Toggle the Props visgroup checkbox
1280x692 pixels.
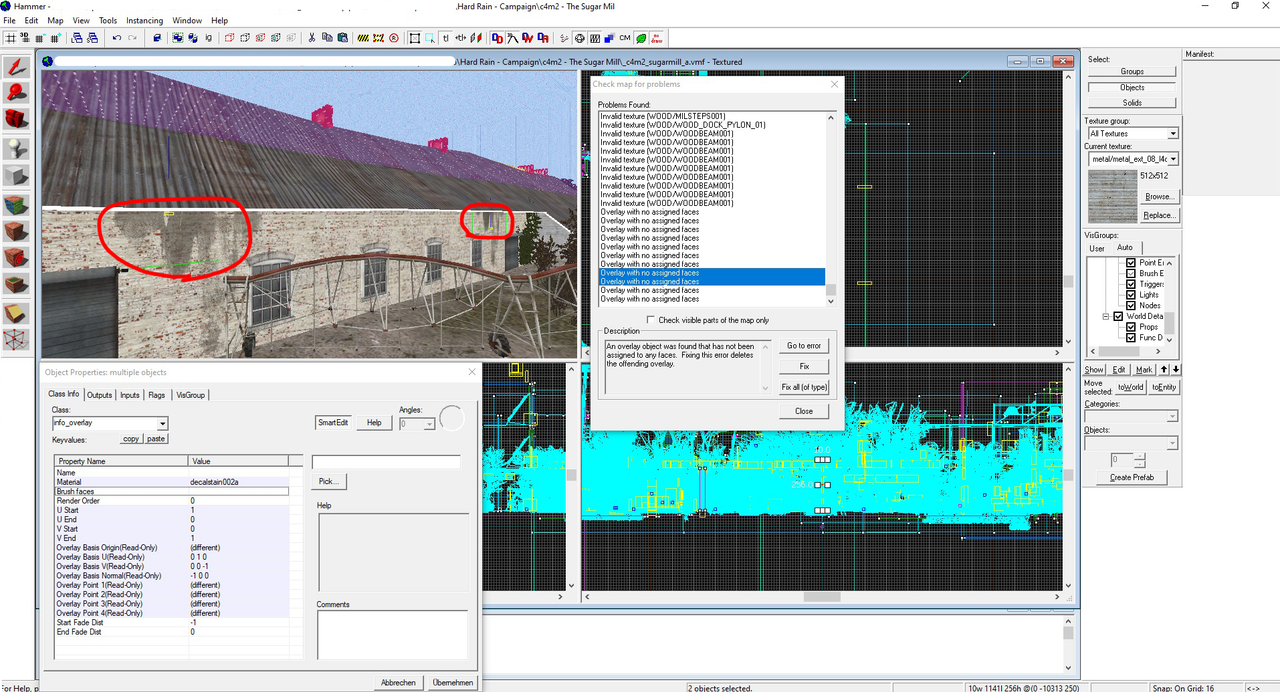coord(1131,326)
